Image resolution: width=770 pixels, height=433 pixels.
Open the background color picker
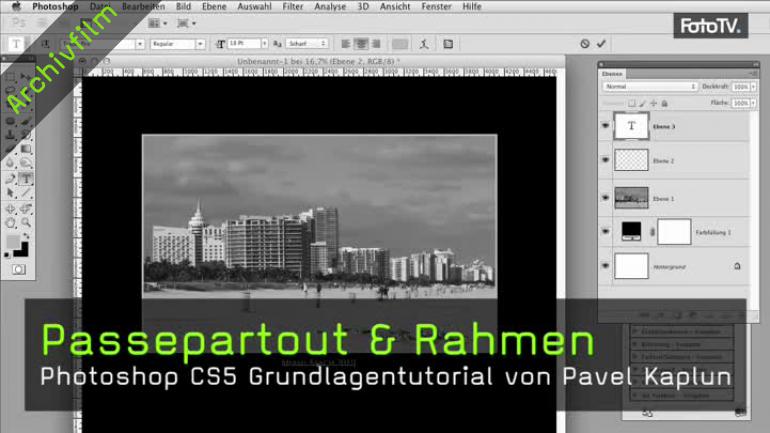point(23,251)
